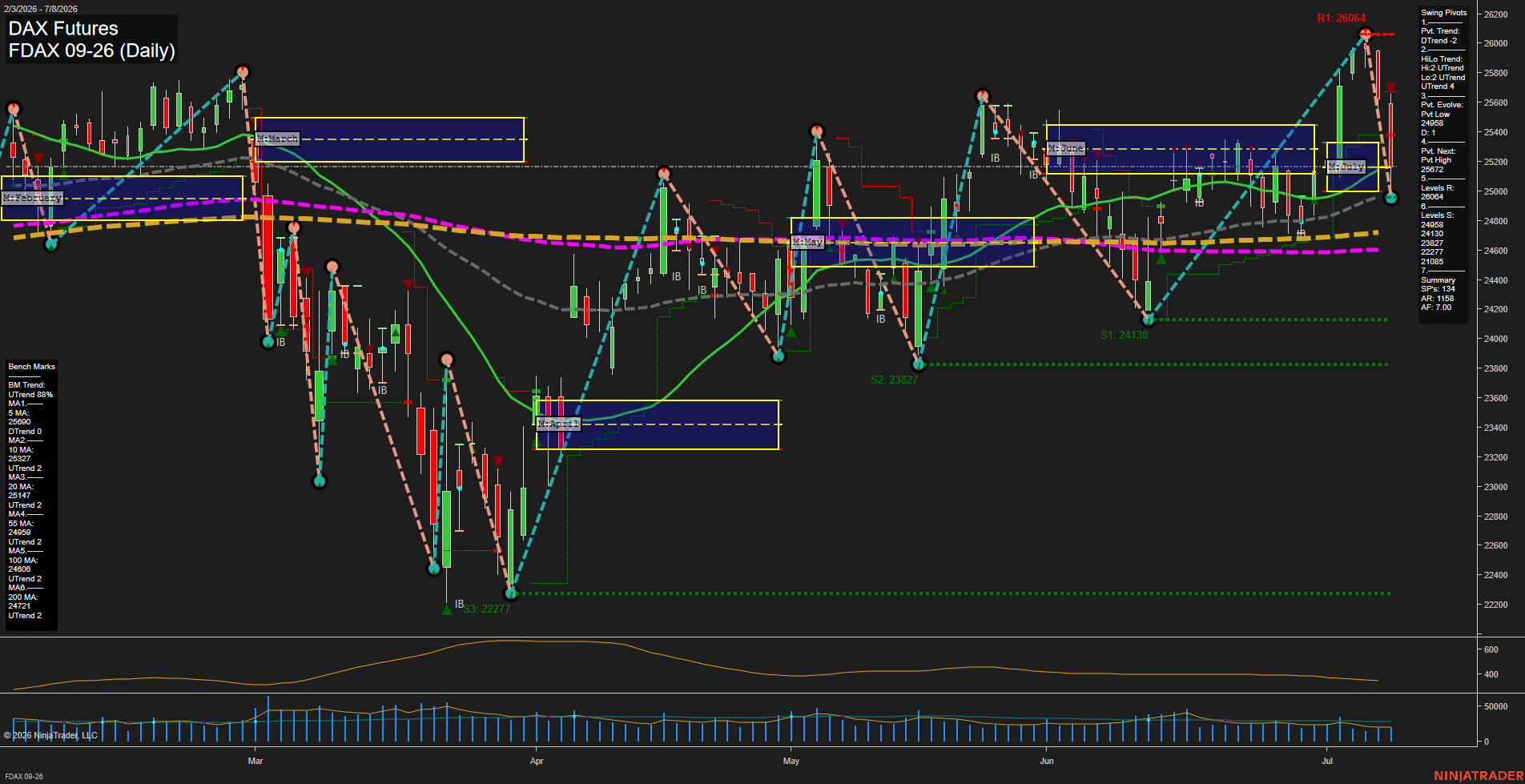Click the 23000 price axis label
Viewport: 1525px width, 784px height.
[x=1495, y=487]
